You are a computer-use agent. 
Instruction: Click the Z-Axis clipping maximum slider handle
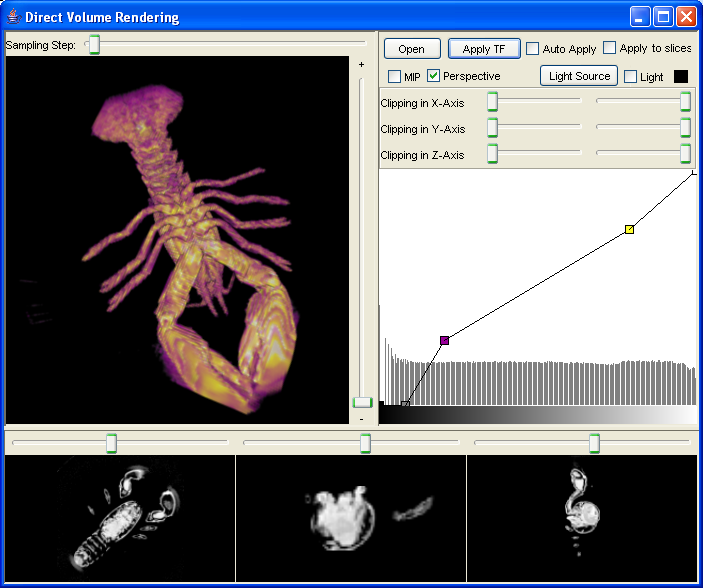685,154
